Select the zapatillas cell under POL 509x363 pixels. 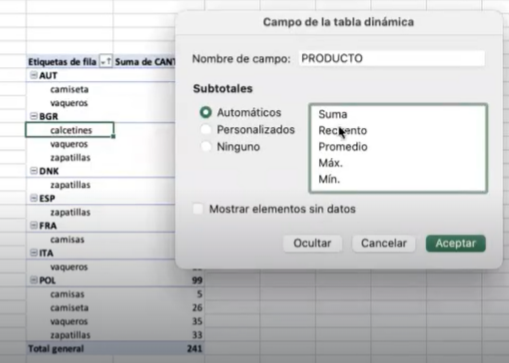(70, 335)
